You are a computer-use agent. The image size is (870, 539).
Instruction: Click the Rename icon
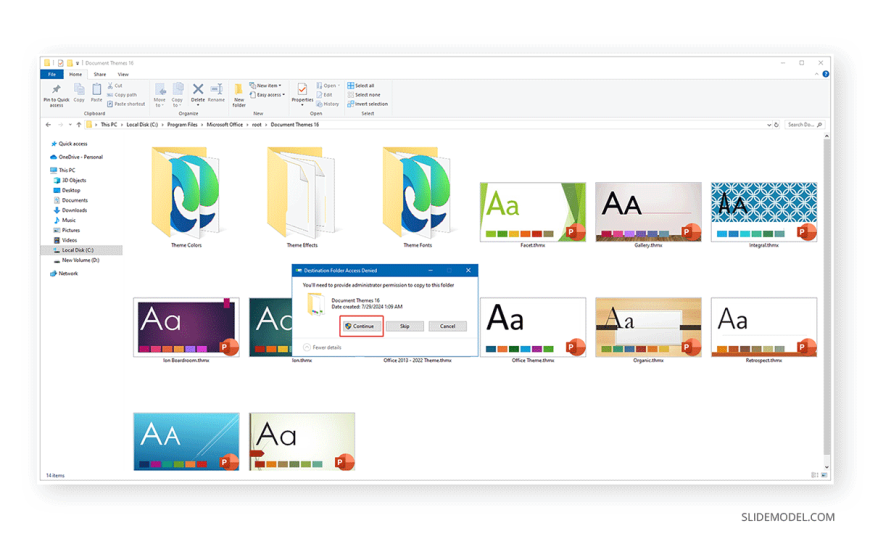tap(216, 89)
